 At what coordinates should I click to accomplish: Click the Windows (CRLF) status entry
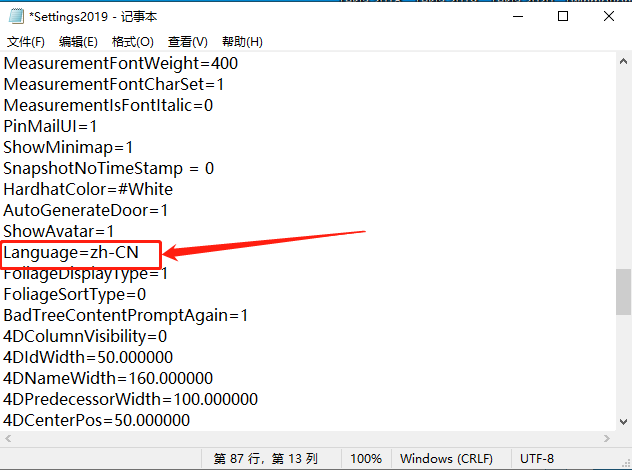click(446, 458)
